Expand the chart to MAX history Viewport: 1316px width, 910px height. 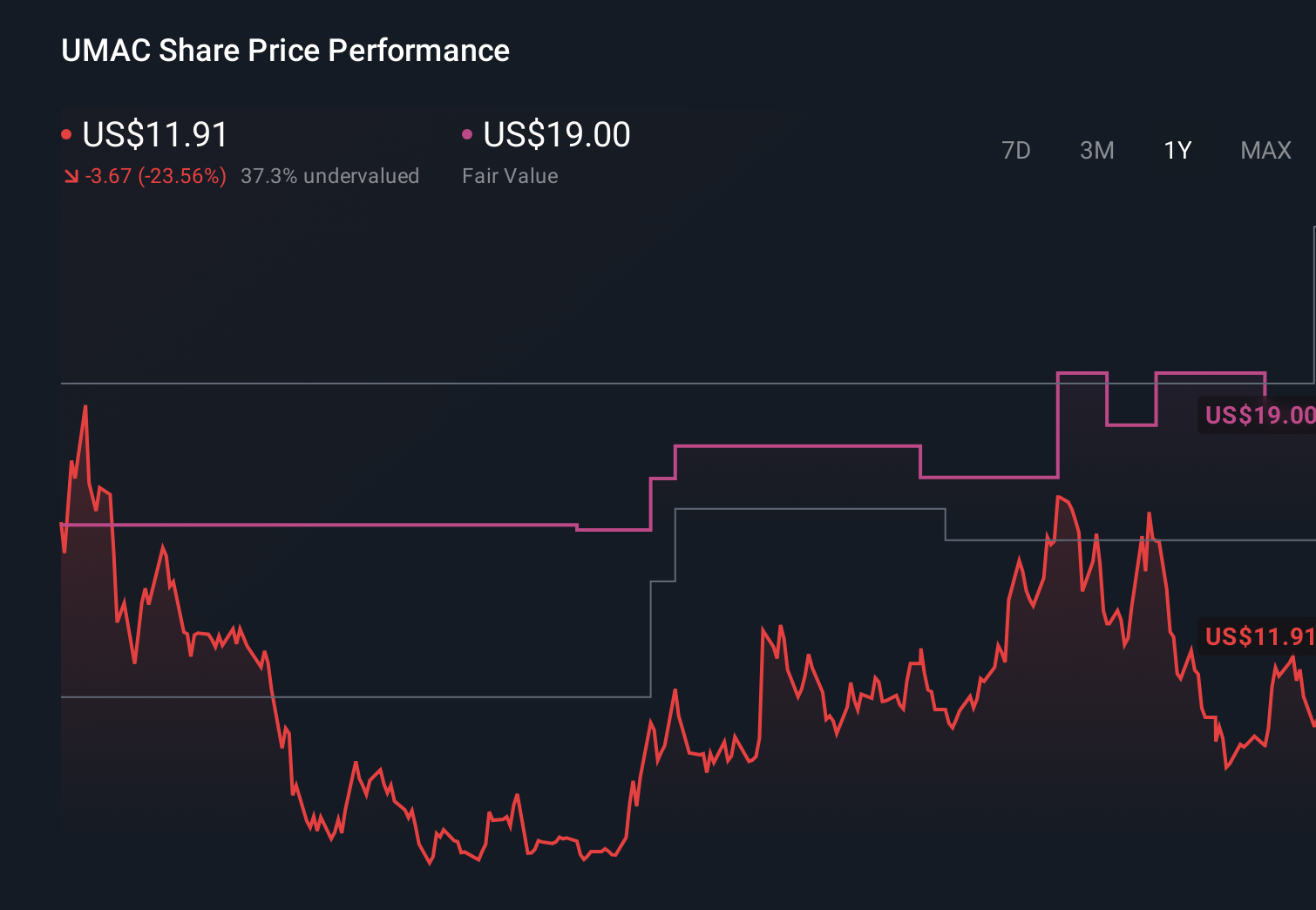click(1265, 150)
